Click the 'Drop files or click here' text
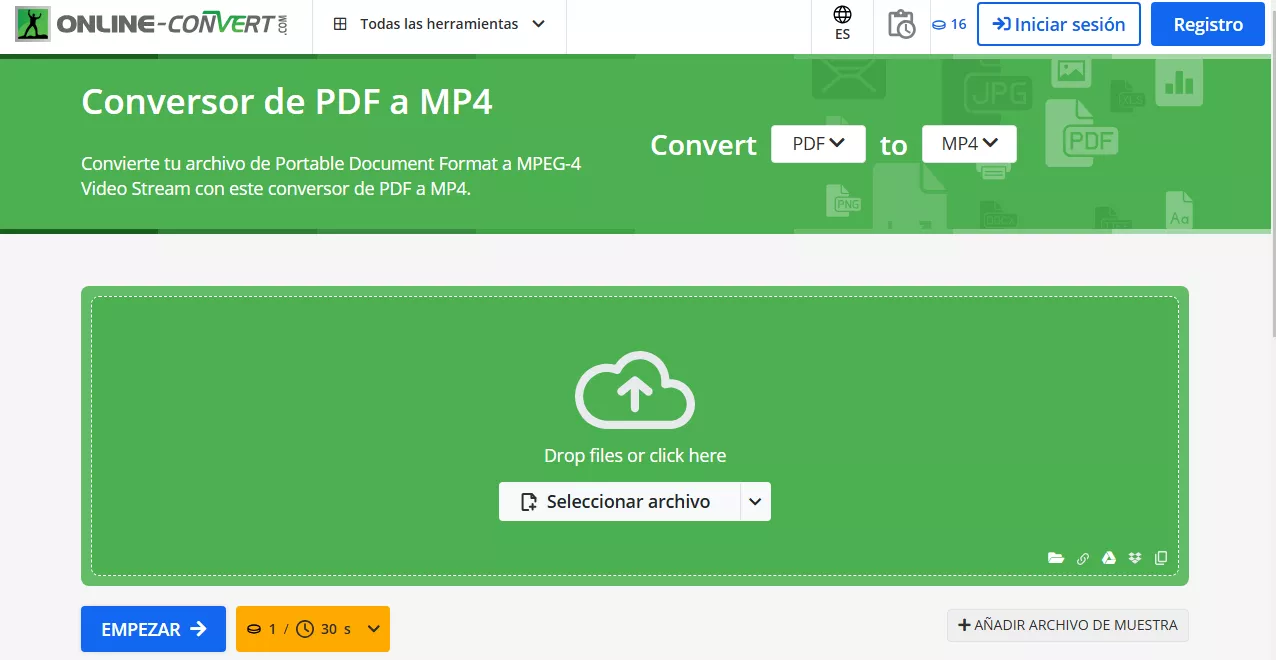Screen dimensions: 1276x660 pos(635,455)
